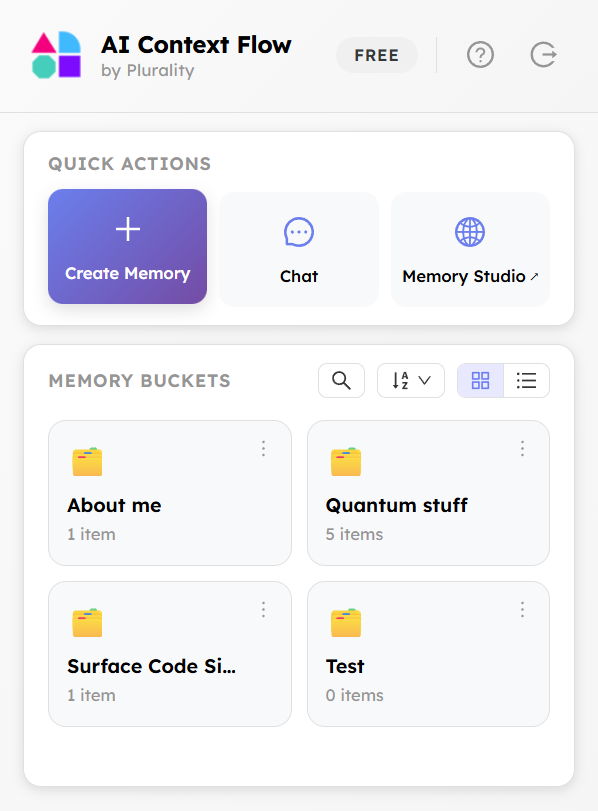Click the Create Memory button
This screenshot has height=811, width=598.
(x=127, y=247)
